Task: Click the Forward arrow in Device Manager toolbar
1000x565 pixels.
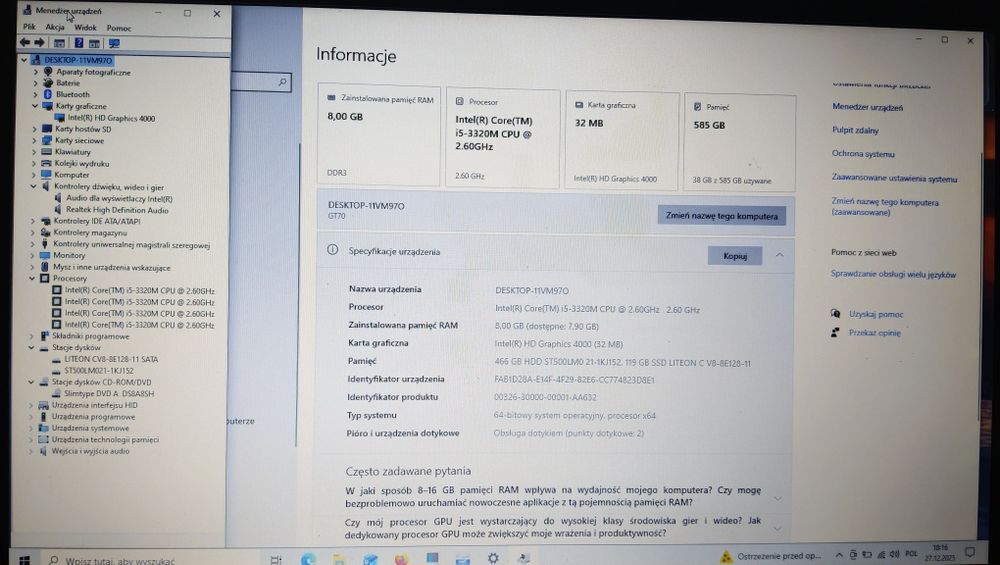Action: [40, 43]
